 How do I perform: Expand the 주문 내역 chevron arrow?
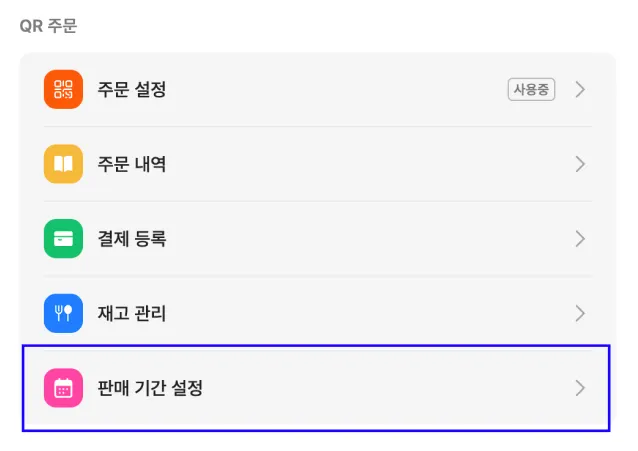580,164
